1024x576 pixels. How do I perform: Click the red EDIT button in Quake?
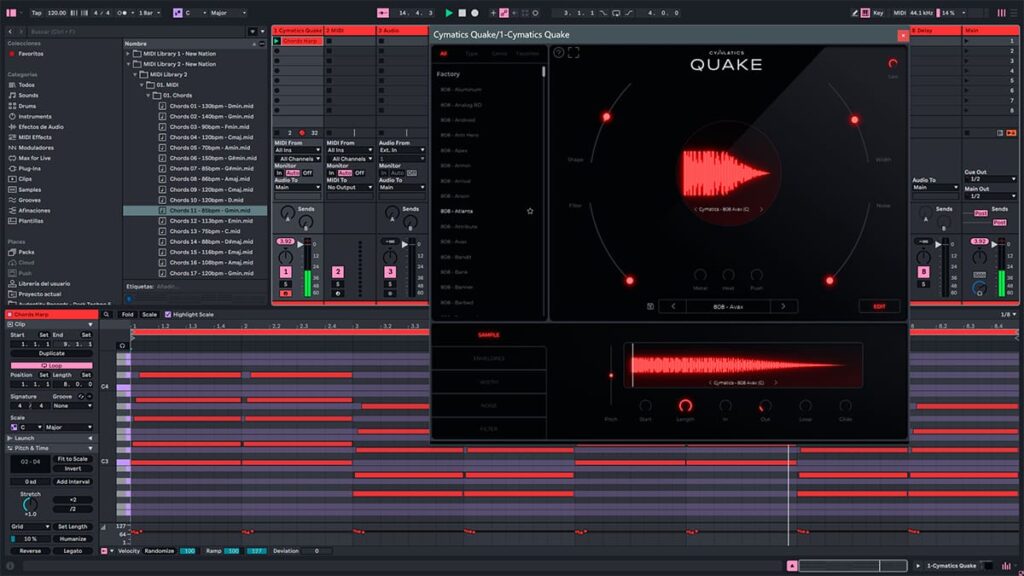coord(879,306)
